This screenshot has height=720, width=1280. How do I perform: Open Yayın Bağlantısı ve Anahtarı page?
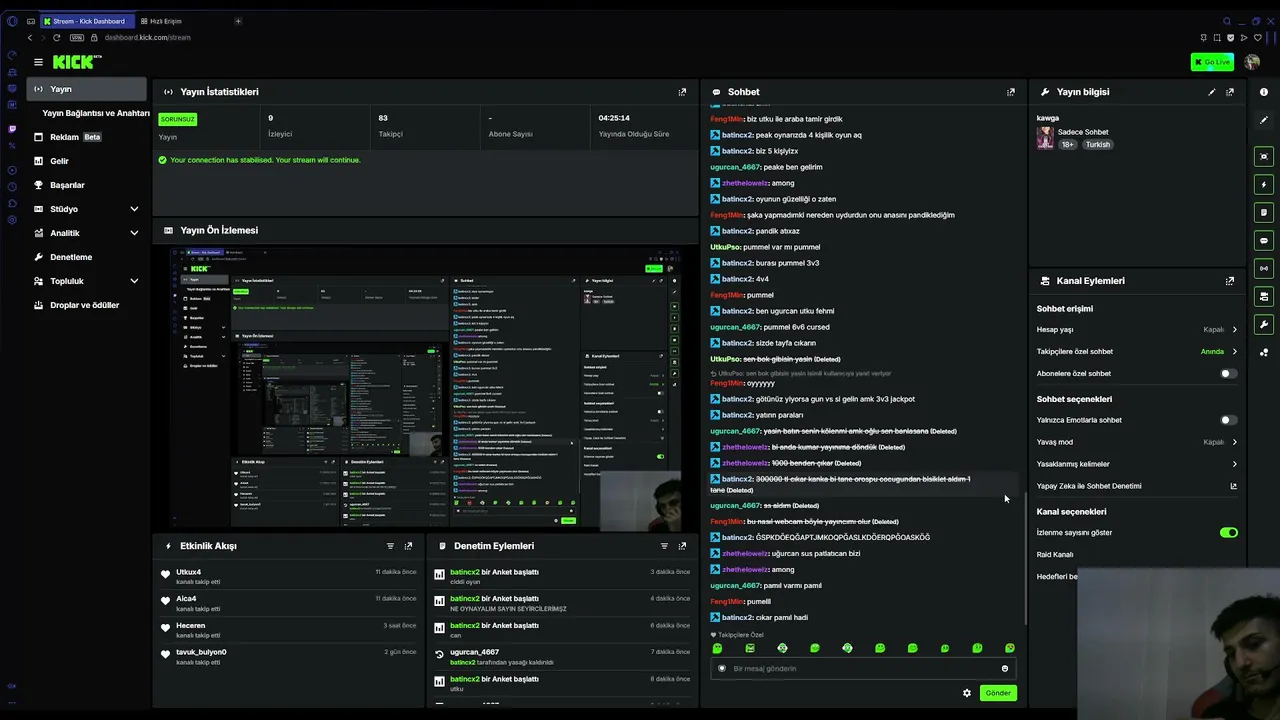96,113
